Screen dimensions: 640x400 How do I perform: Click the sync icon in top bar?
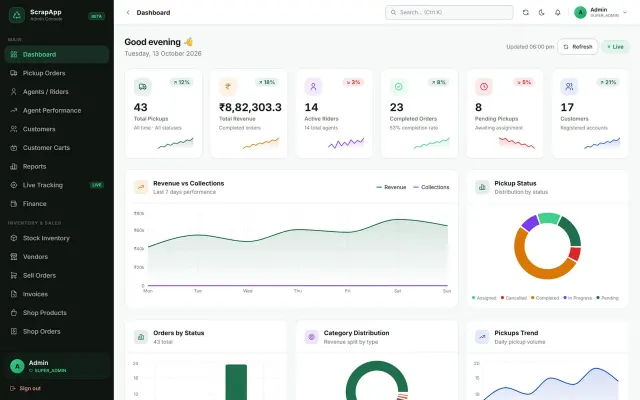526,13
